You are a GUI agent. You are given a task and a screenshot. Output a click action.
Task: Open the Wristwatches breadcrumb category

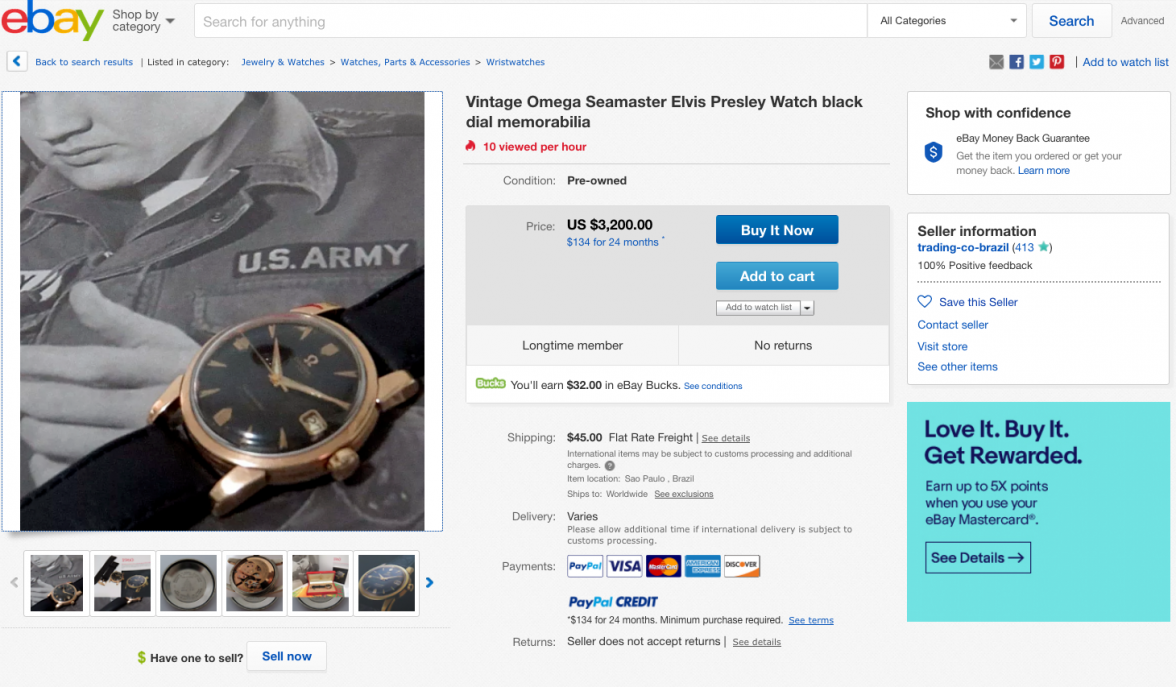click(x=515, y=62)
